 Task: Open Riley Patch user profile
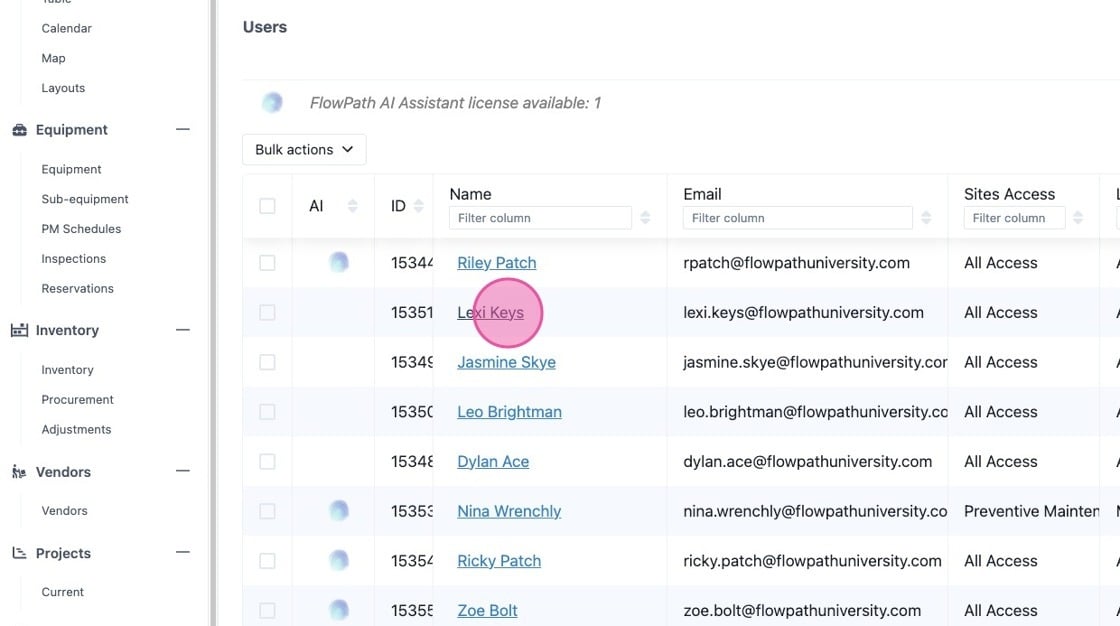(x=496, y=263)
